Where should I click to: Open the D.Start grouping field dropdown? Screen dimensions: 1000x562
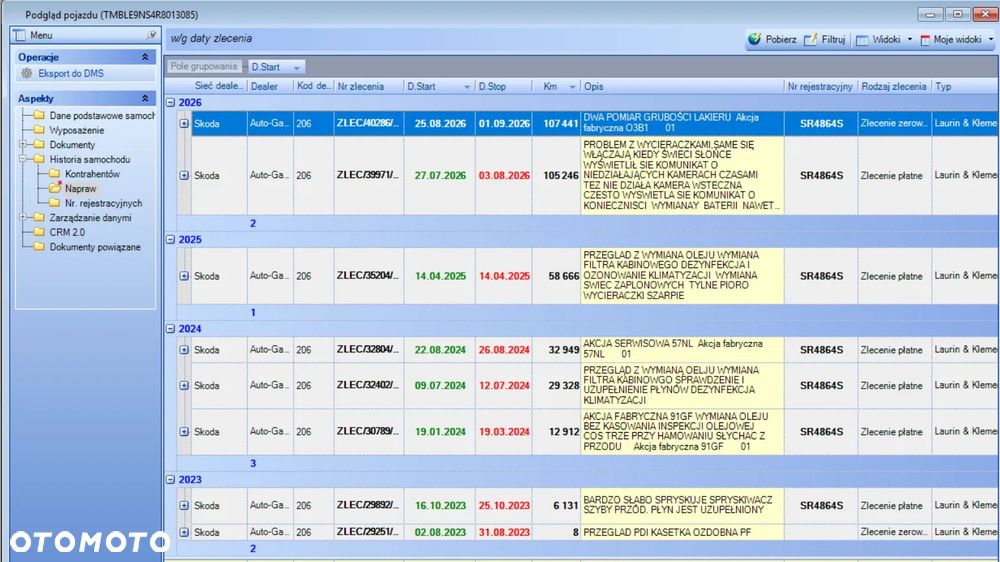click(x=297, y=68)
